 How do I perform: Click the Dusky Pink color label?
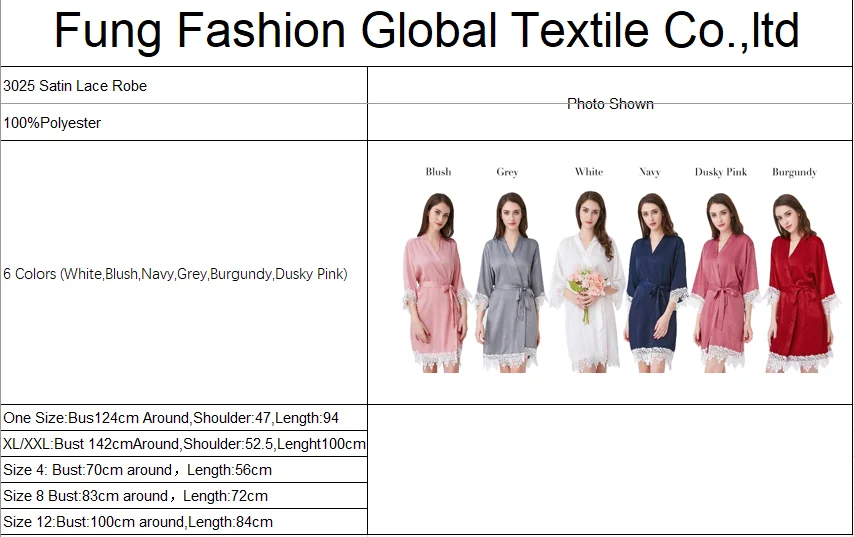click(x=721, y=172)
